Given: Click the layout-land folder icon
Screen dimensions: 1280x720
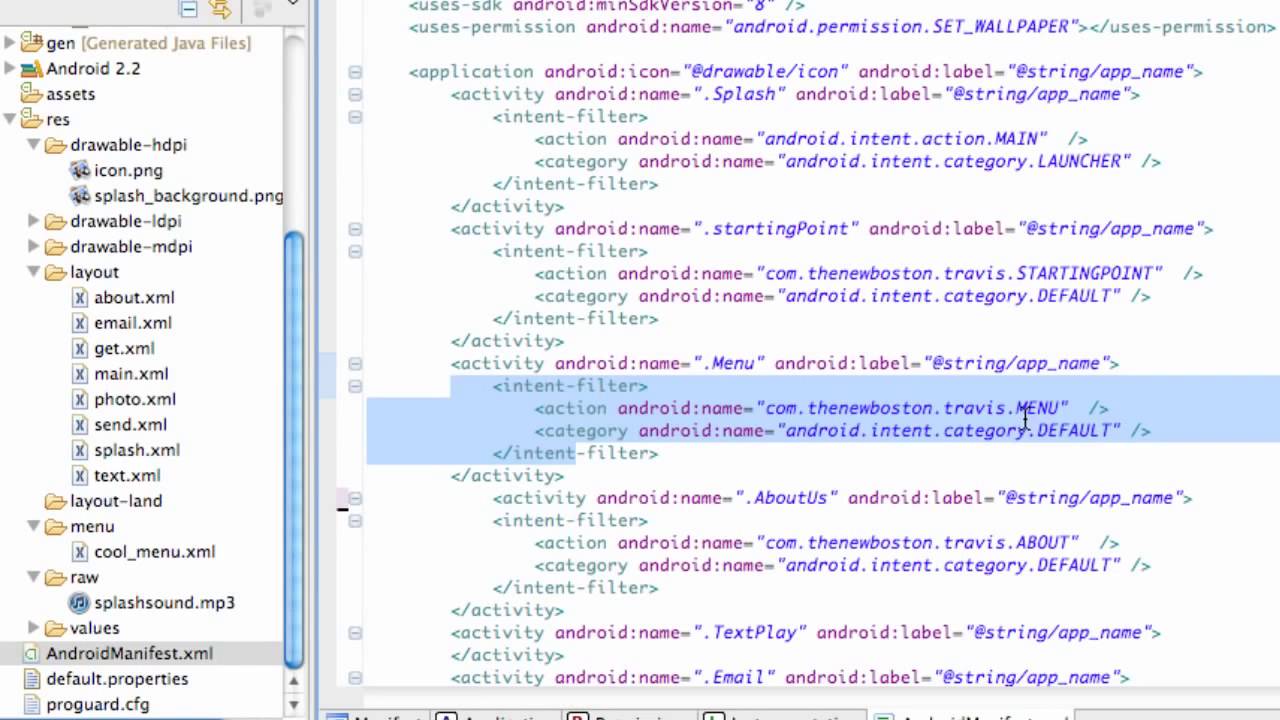Looking at the screenshot, I should [x=56, y=501].
